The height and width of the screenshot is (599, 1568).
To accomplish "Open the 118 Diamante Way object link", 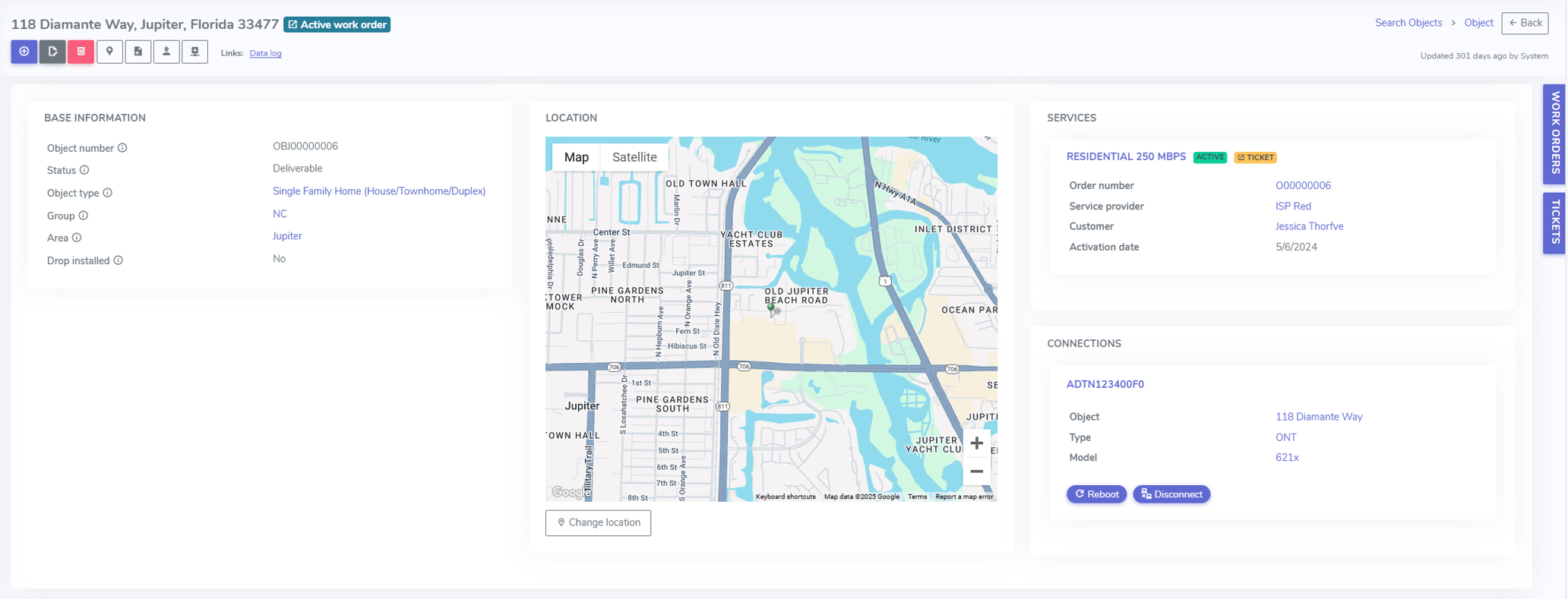I will (x=1319, y=417).
